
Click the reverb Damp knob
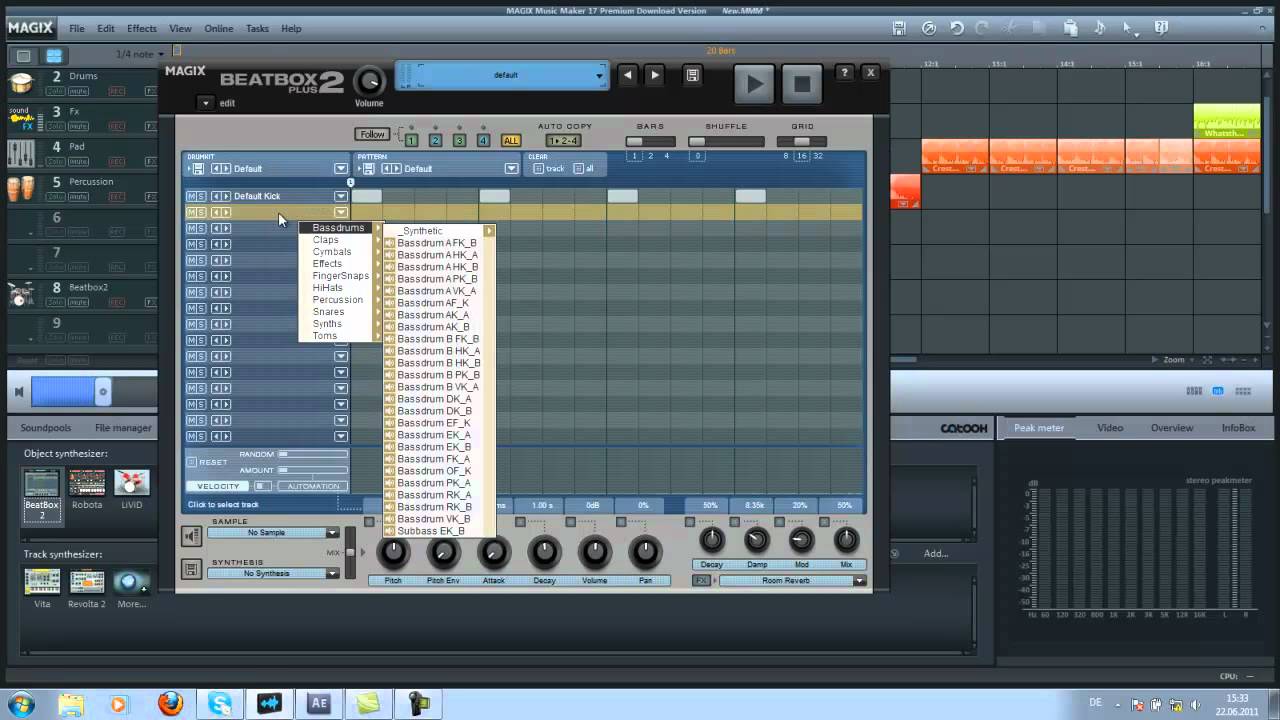coord(757,541)
